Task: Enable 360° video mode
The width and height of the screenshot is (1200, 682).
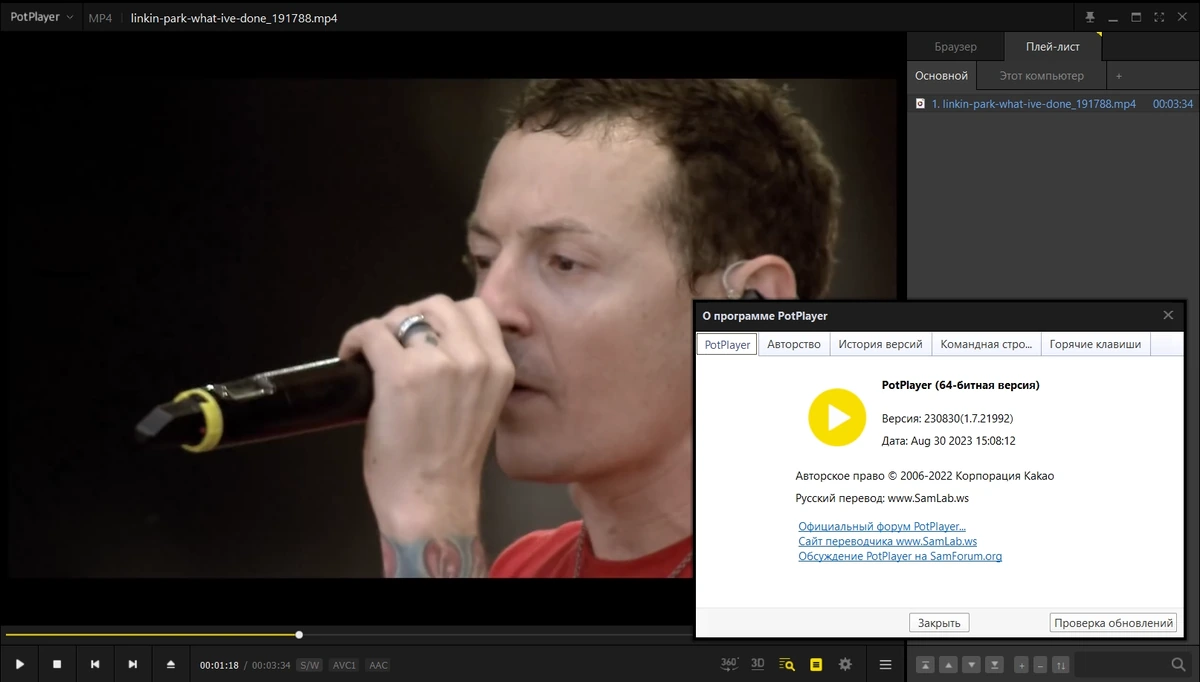Action: click(x=729, y=664)
